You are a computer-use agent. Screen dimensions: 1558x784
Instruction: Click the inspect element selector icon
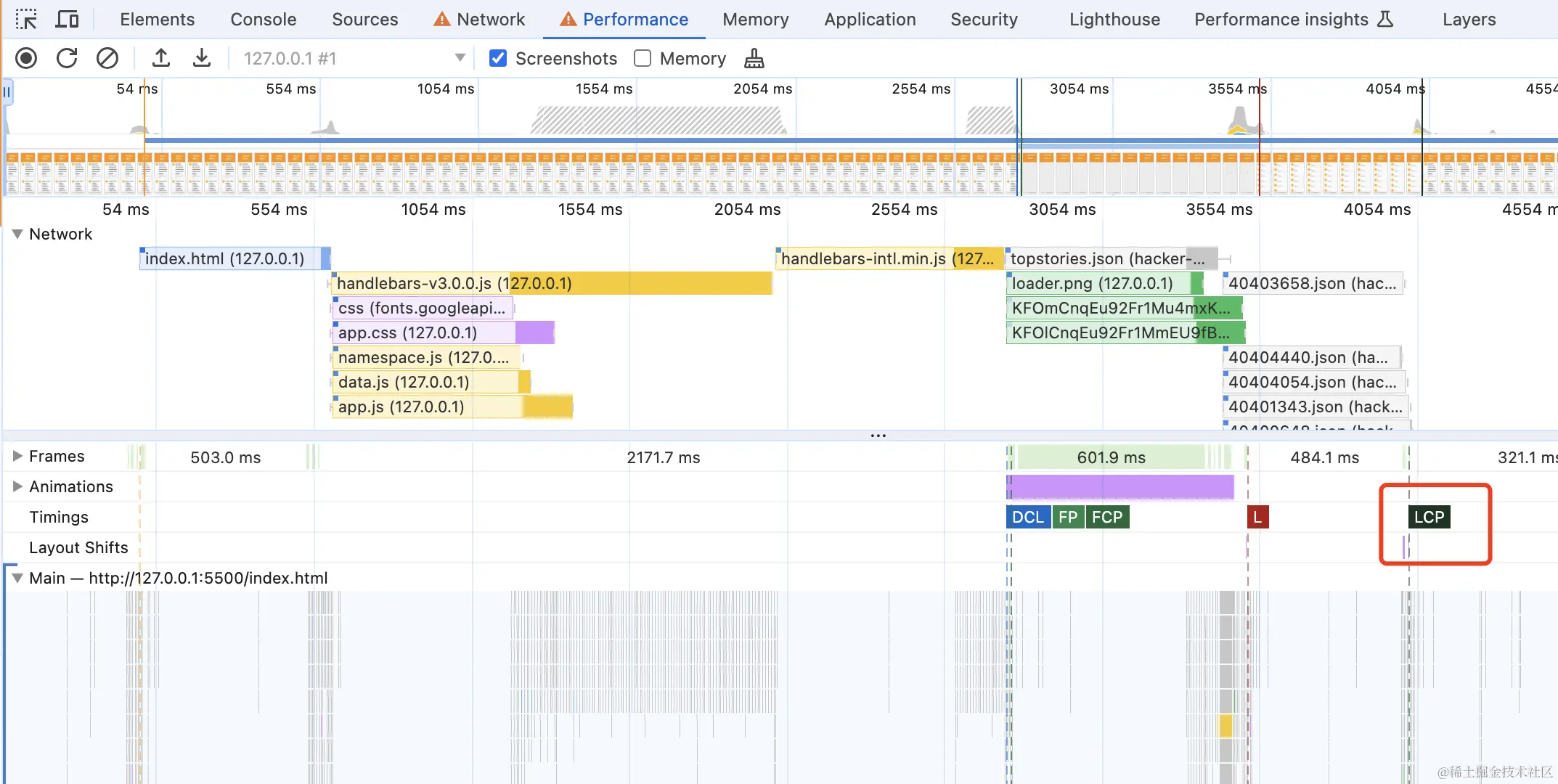click(x=26, y=20)
